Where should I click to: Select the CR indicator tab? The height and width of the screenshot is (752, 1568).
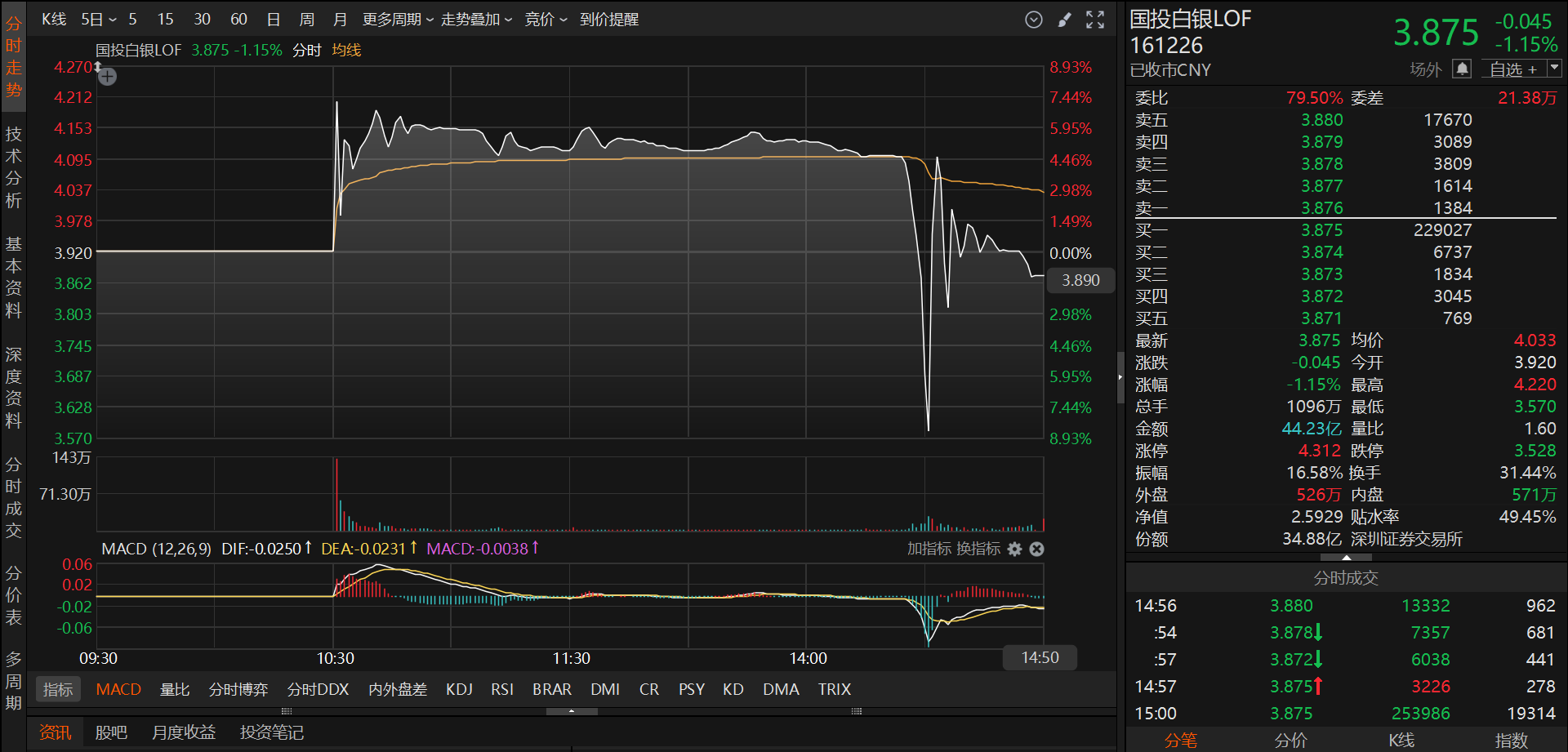649,689
